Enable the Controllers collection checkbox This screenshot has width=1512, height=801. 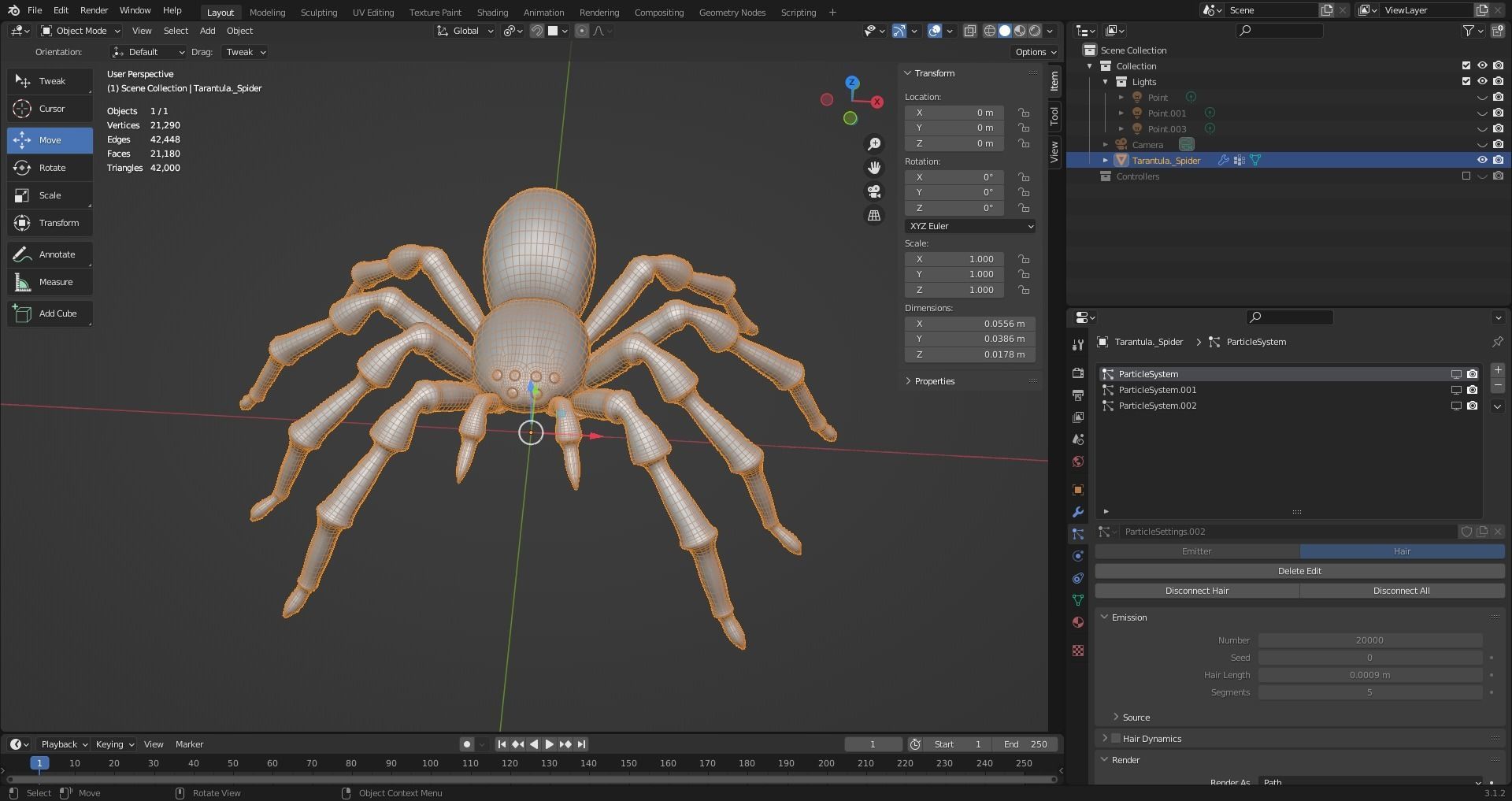pyautogui.click(x=1466, y=176)
